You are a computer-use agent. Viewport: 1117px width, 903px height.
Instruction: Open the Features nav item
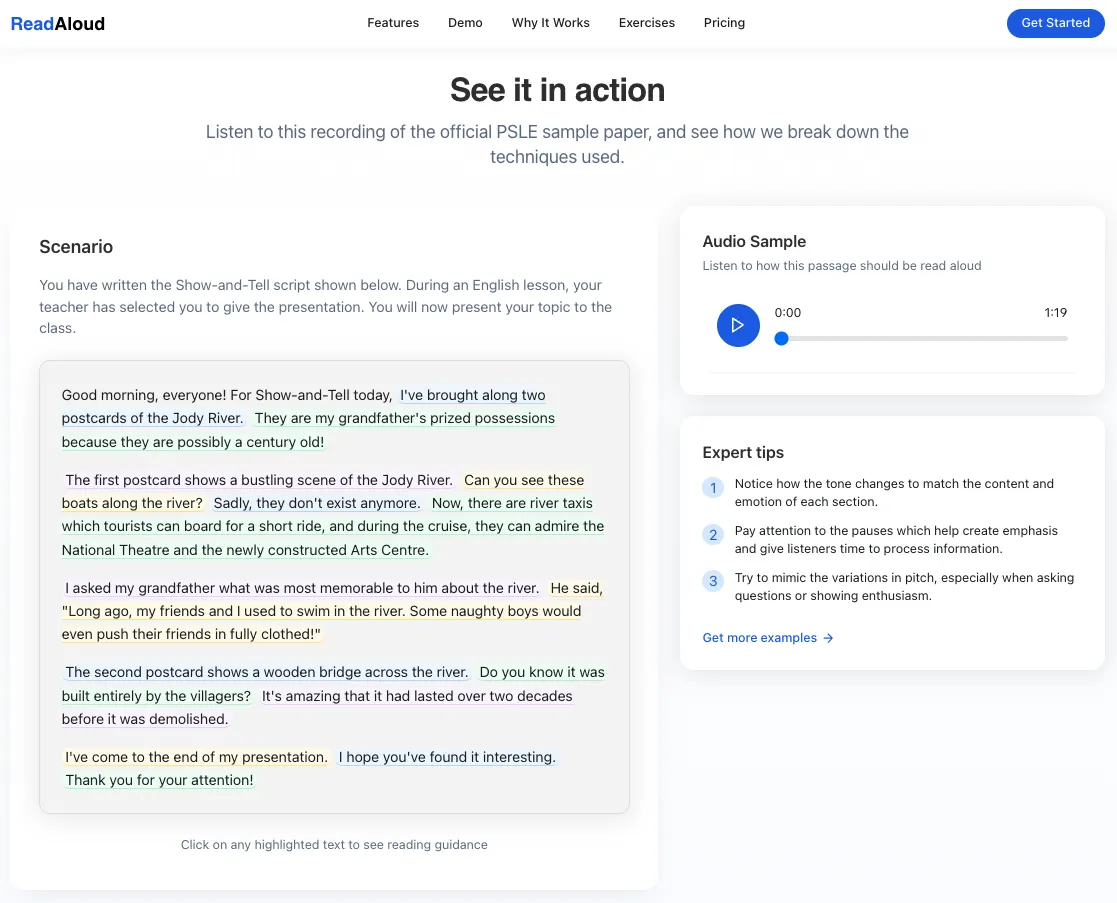393,23
